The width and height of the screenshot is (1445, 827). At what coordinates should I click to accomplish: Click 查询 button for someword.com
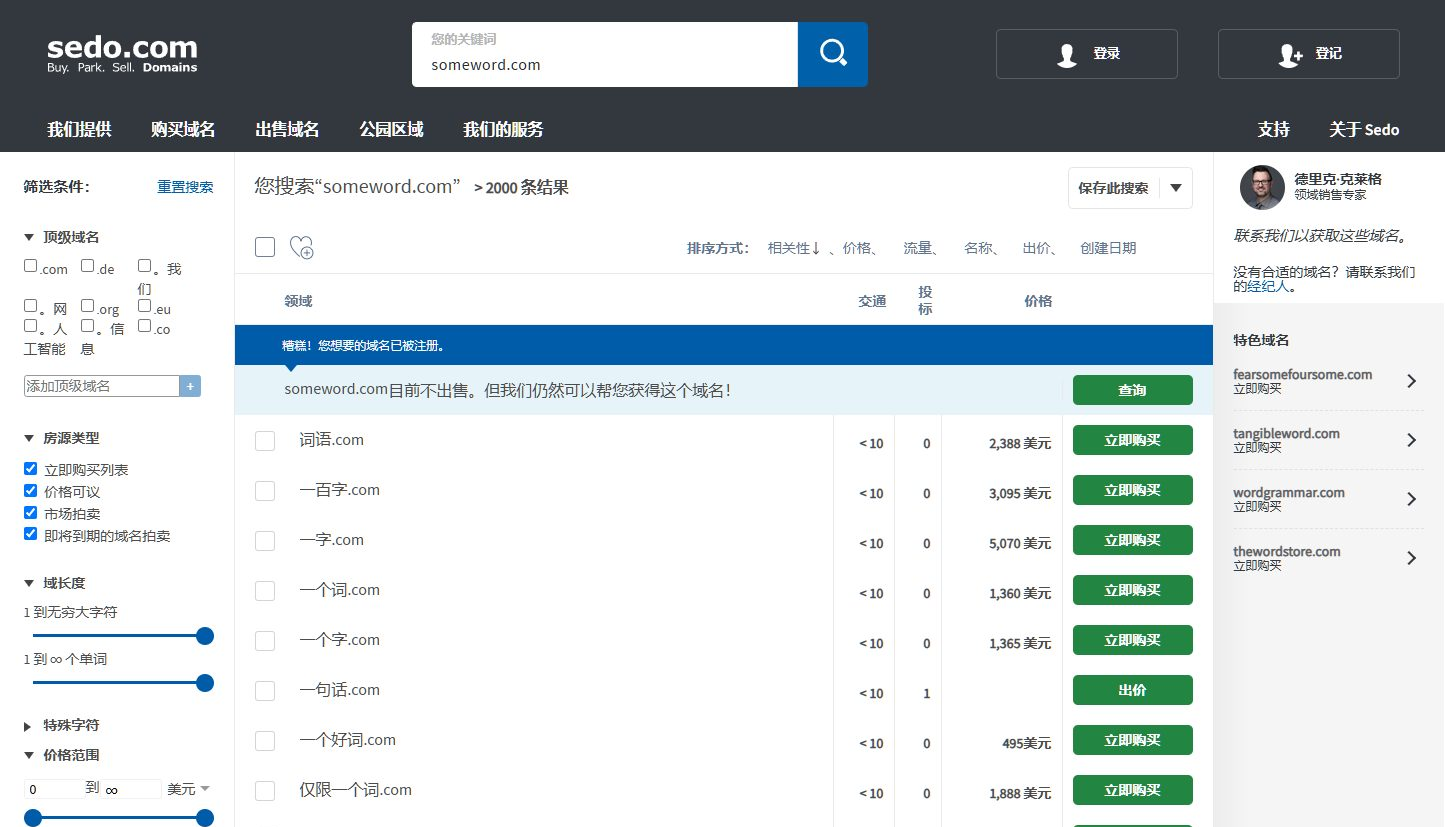click(x=1132, y=390)
